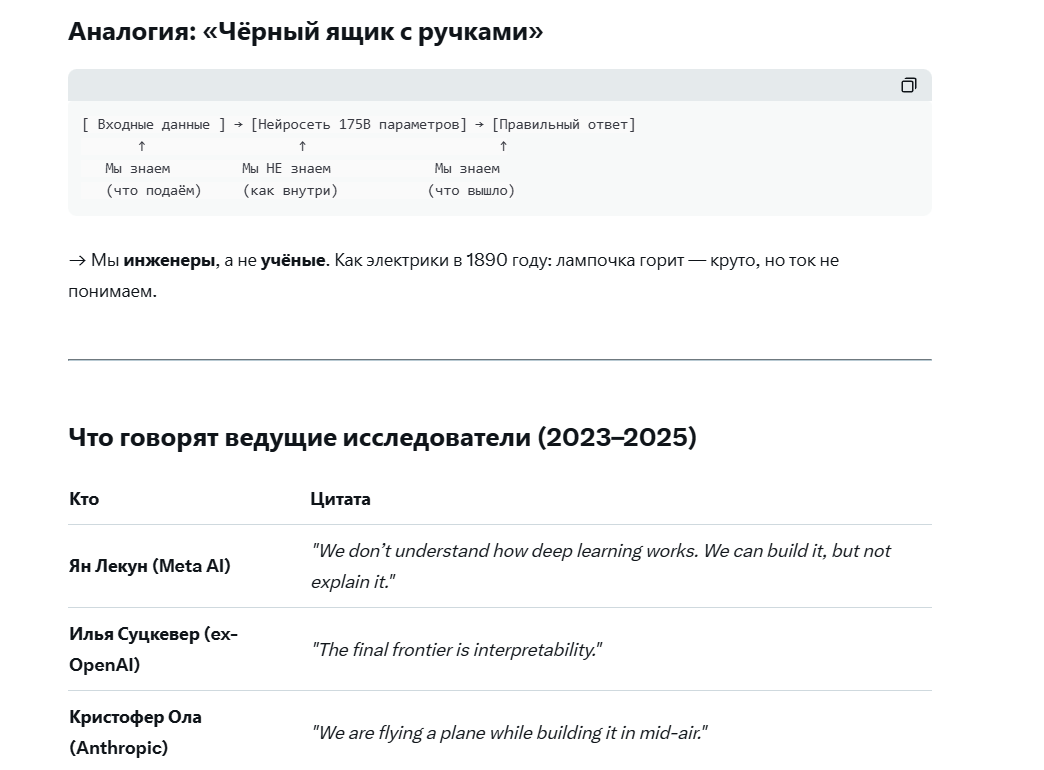Viewport: 1044px width, 770px height.
Task: Select the "Кристофер Ола (Anthropic)" cell
Action: point(135,732)
